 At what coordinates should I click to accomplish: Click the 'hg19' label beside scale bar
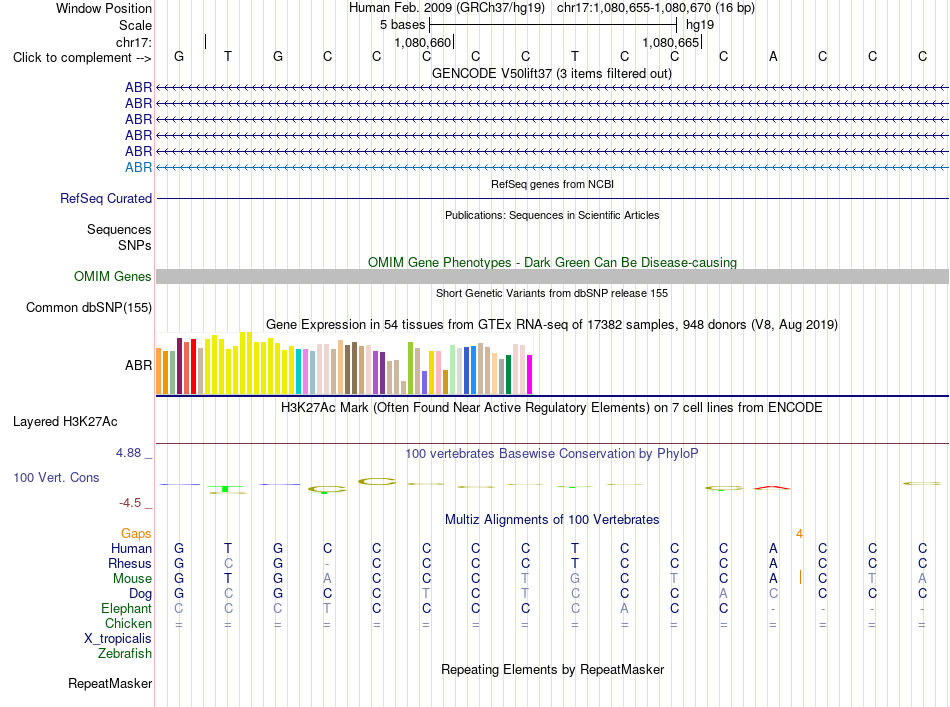(x=700, y=25)
